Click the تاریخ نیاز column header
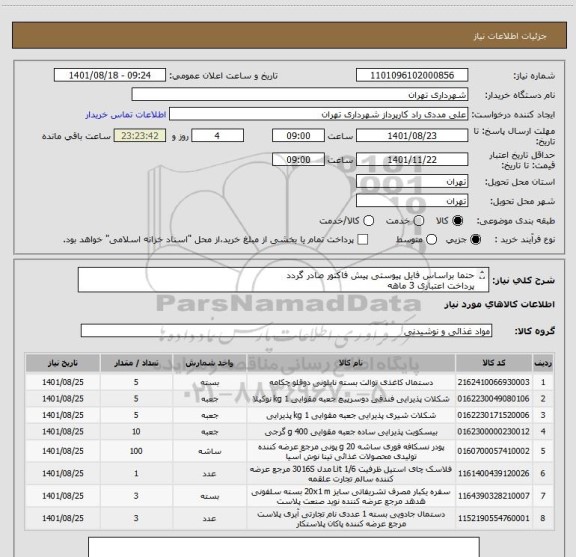 point(63,363)
